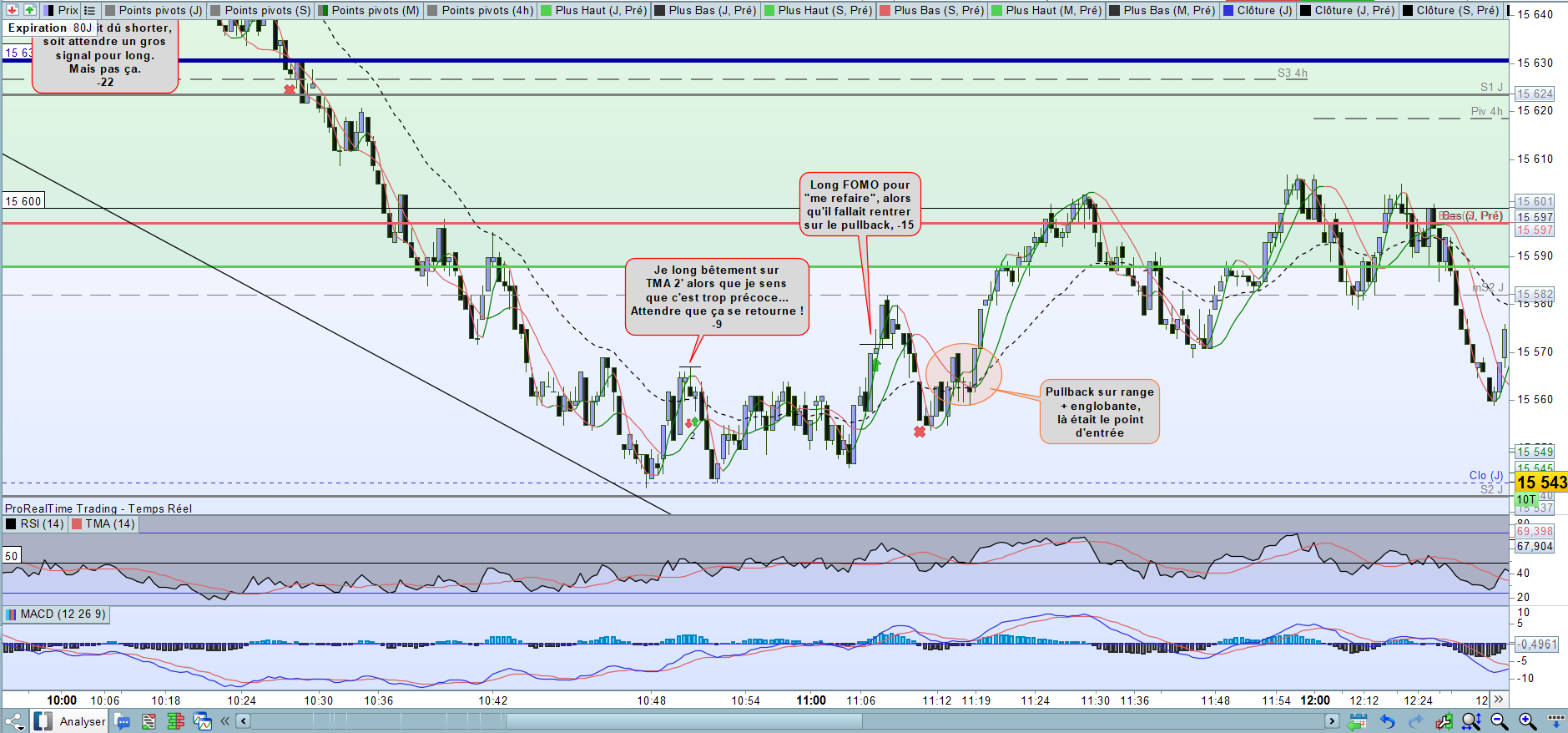Click the Plus Haut (S, Pré) label

point(824,10)
